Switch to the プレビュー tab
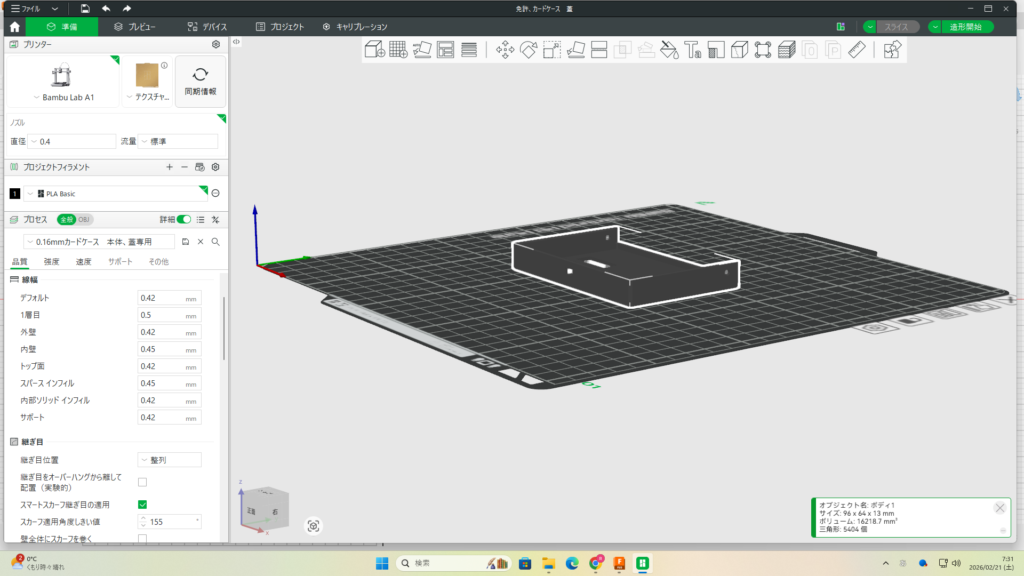The height and width of the screenshot is (576, 1024). (x=134, y=27)
